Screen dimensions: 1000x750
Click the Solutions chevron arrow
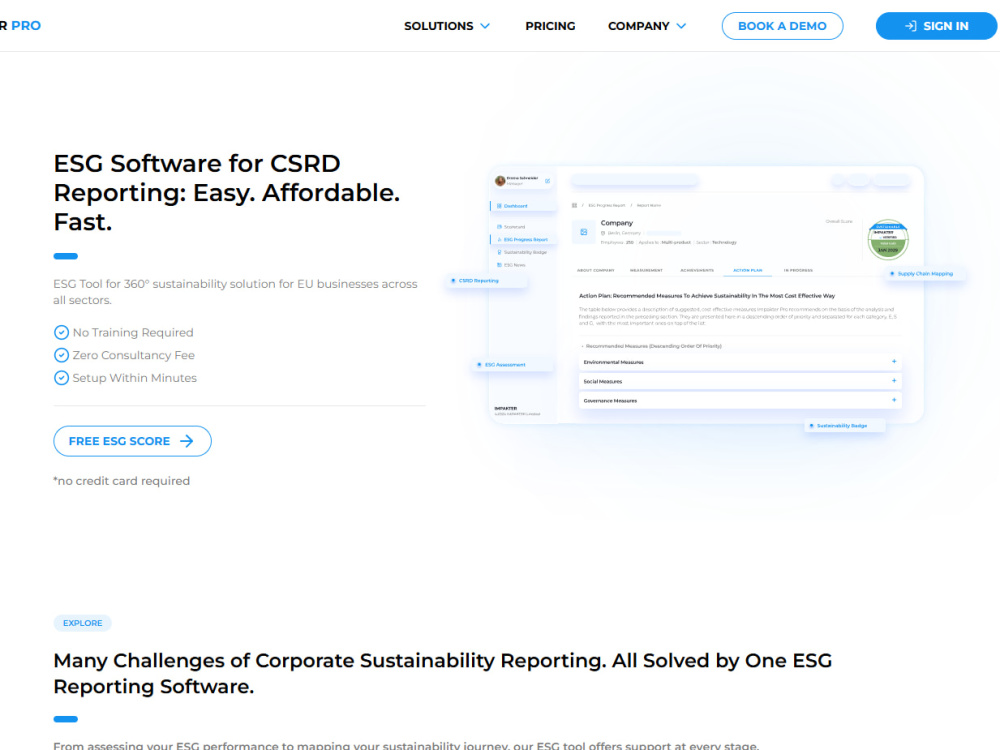pos(485,26)
